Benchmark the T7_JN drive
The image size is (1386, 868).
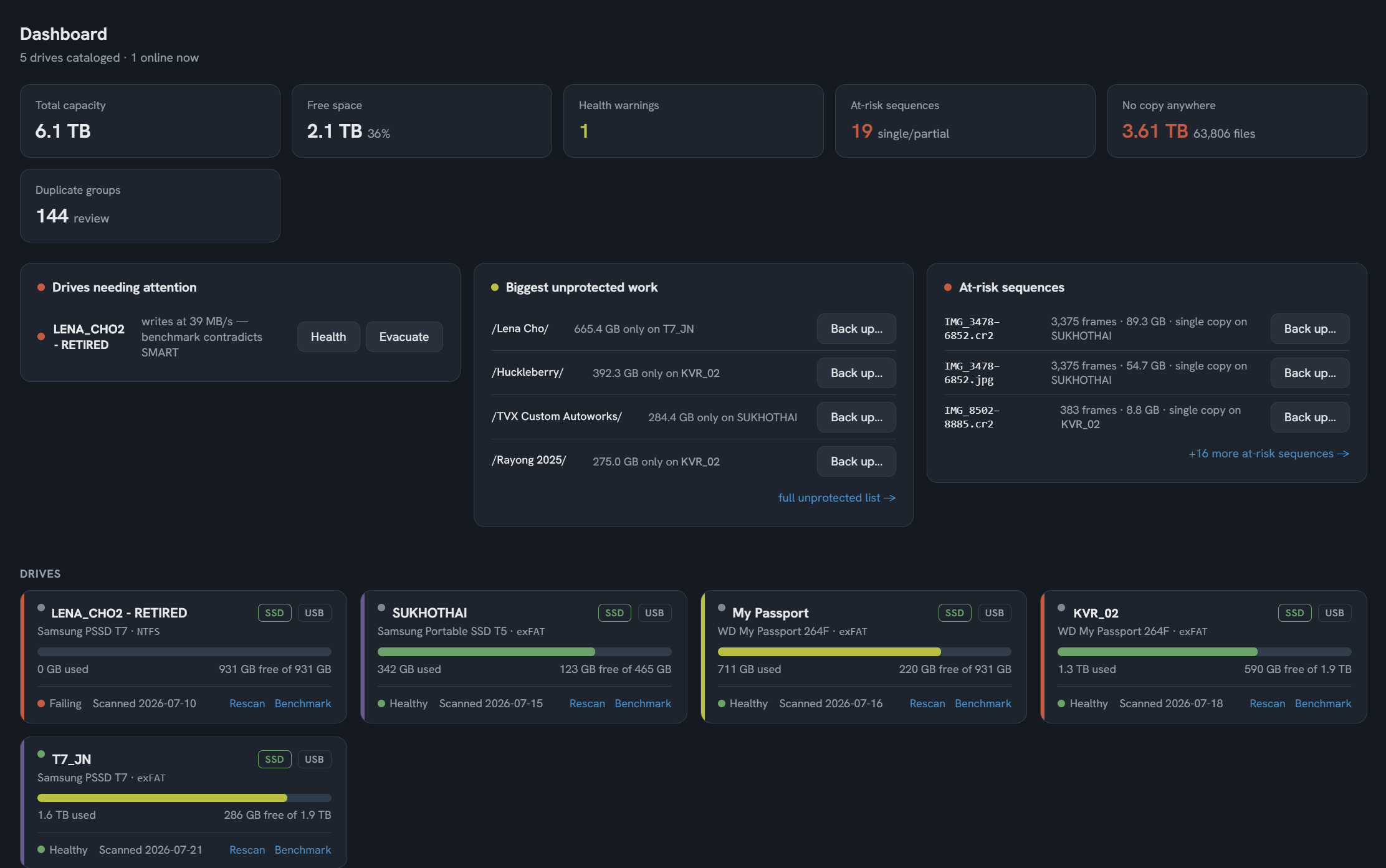303,849
